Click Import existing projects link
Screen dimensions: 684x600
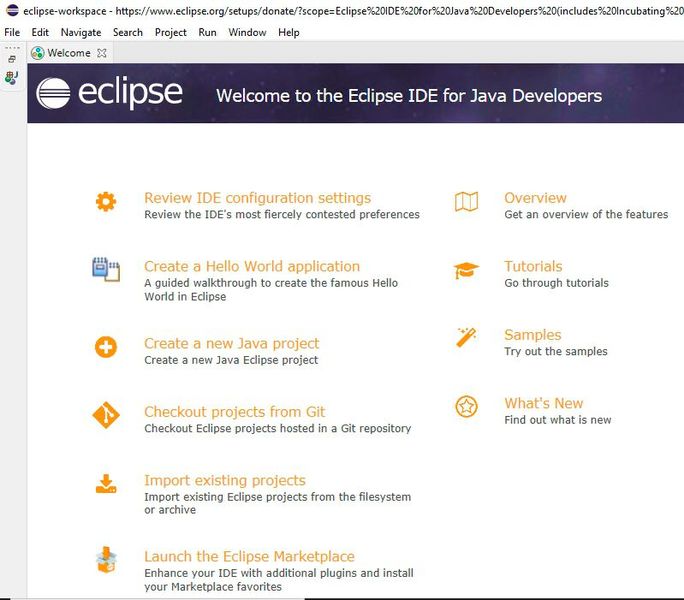click(x=225, y=480)
